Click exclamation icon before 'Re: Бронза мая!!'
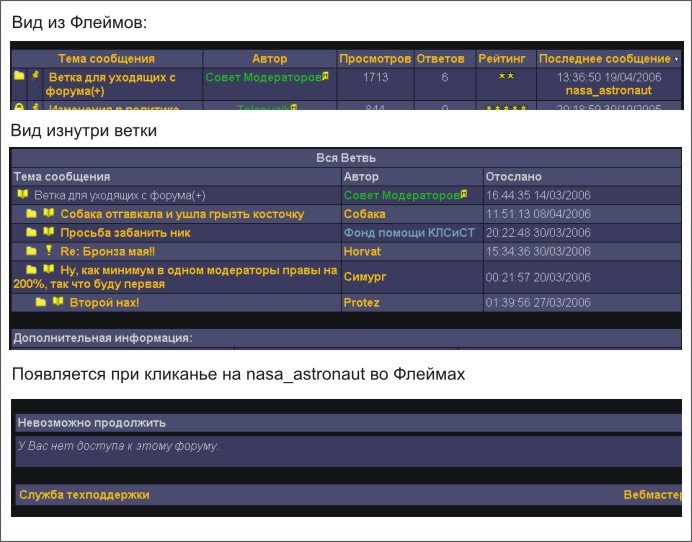692x542 pixels. coord(48,252)
